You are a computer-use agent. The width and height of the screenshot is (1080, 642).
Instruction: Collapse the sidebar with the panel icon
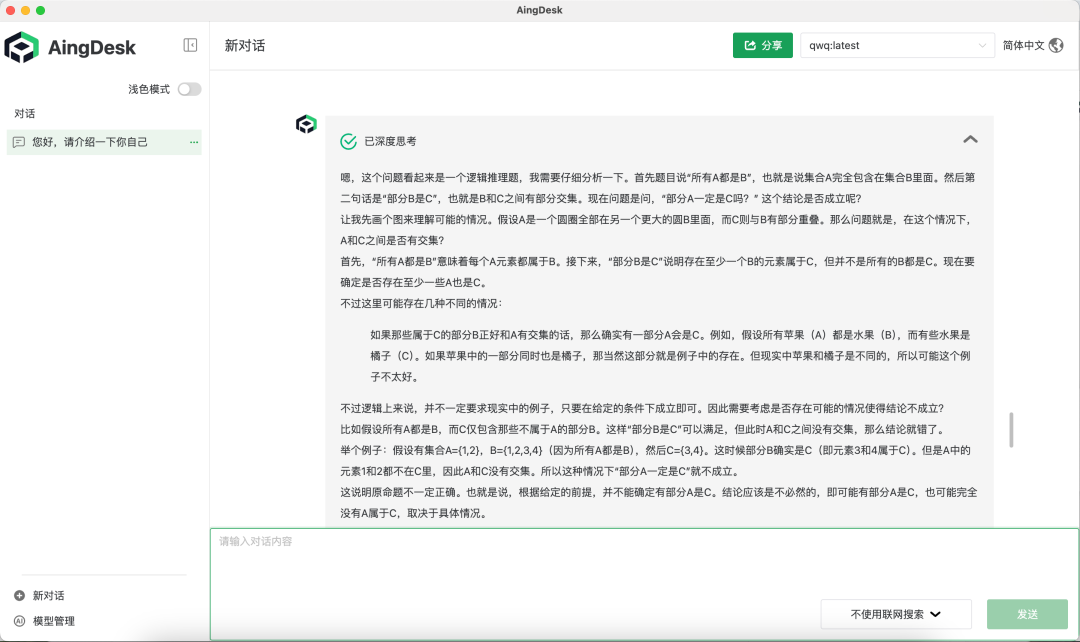[x=190, y=45]
